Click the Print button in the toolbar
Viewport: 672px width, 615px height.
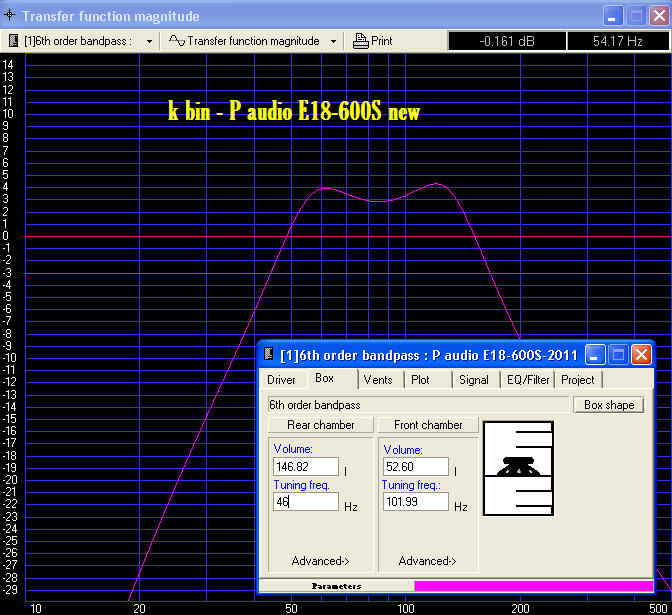click(372, 41)
